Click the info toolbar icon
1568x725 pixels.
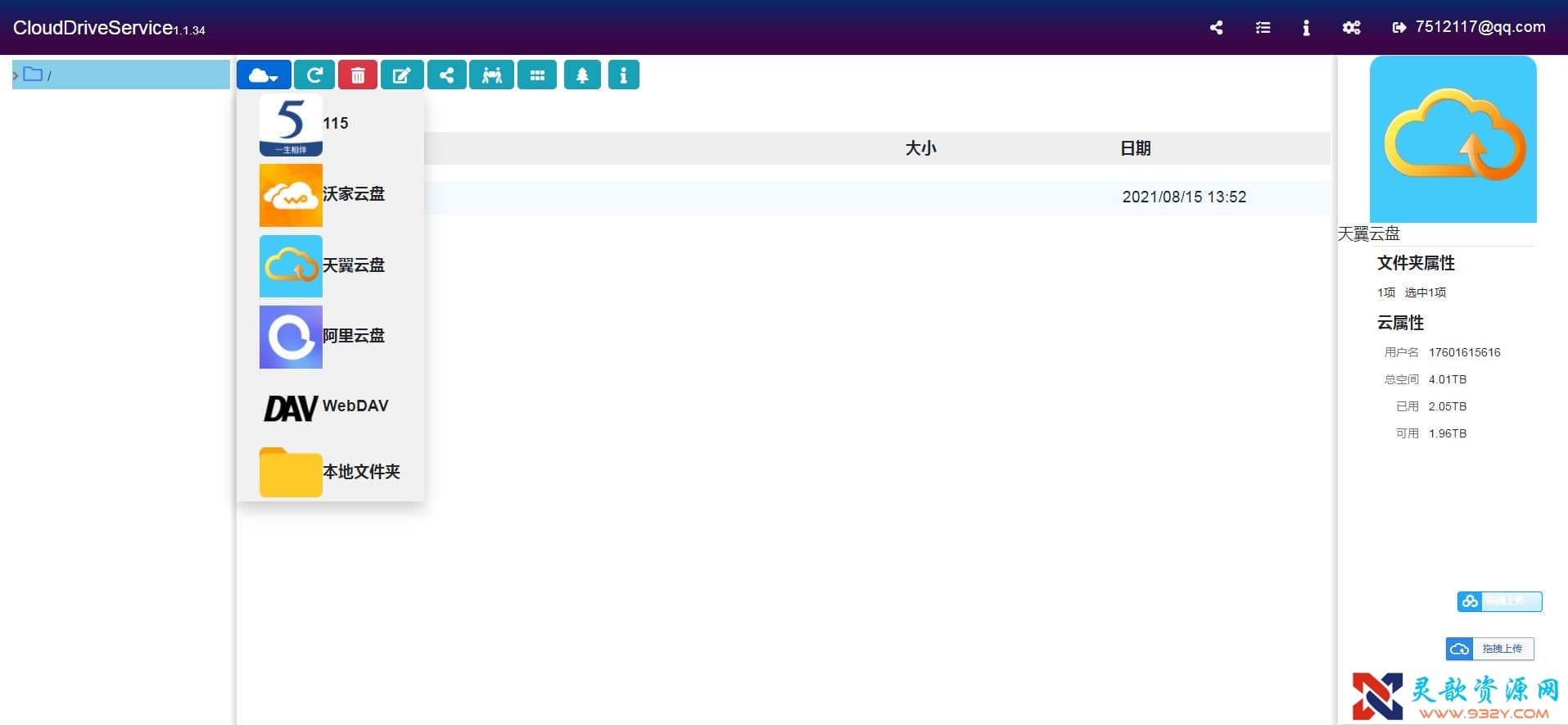point(623,75)
